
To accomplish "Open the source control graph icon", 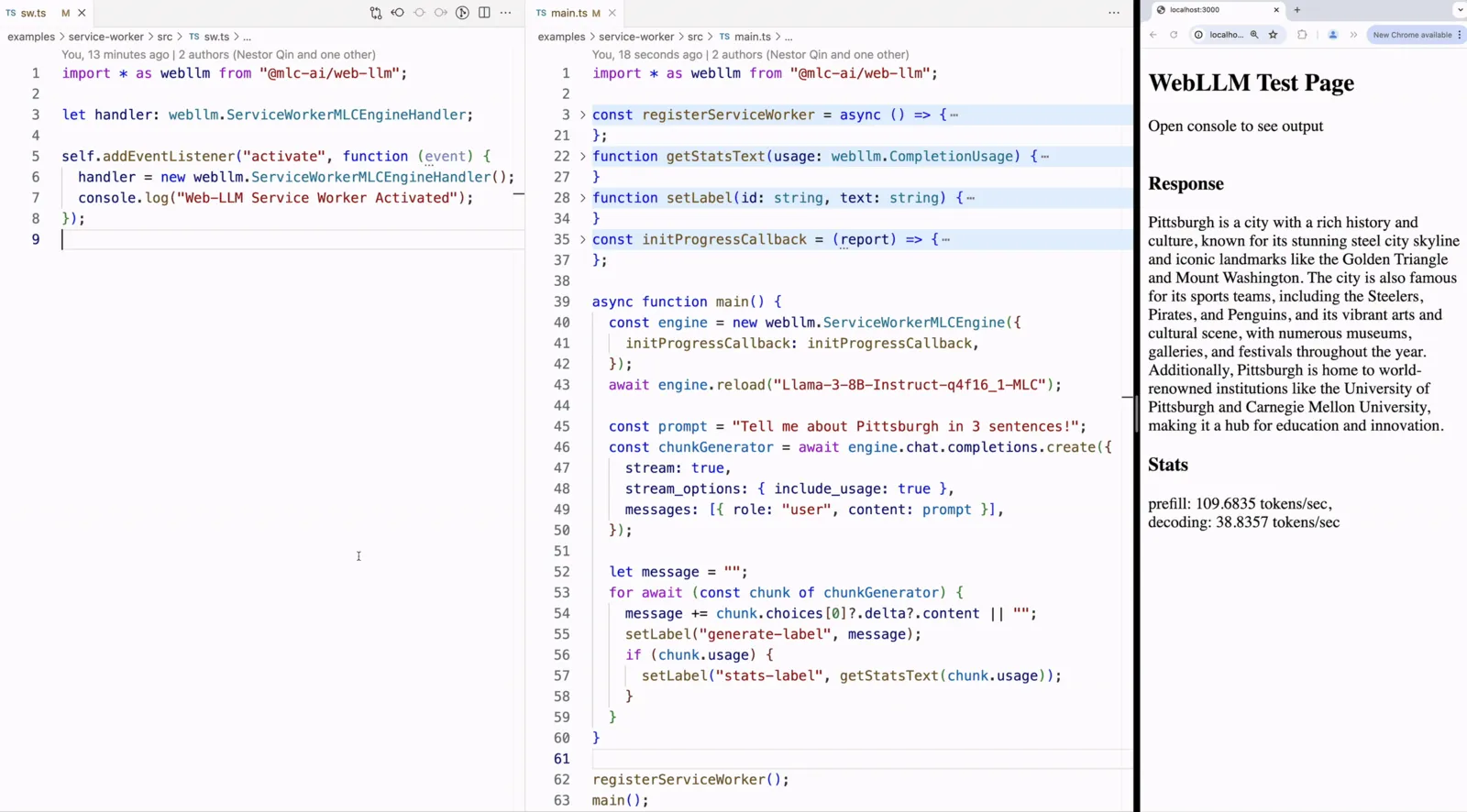I will click(462, 13).
